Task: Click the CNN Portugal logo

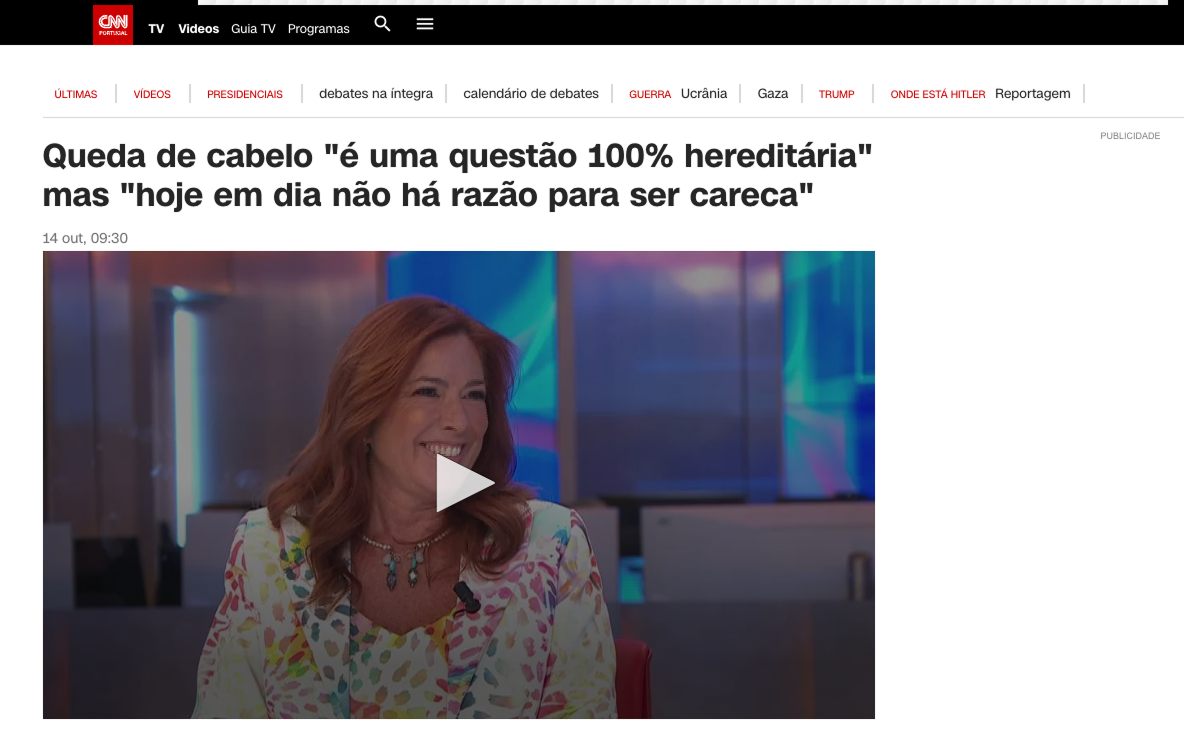Action: (113, 25)
